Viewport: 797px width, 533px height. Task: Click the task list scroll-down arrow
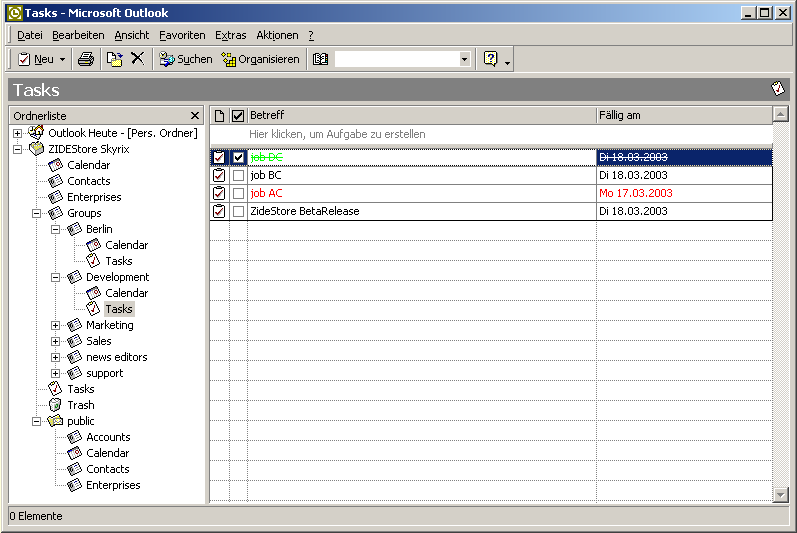780,494
